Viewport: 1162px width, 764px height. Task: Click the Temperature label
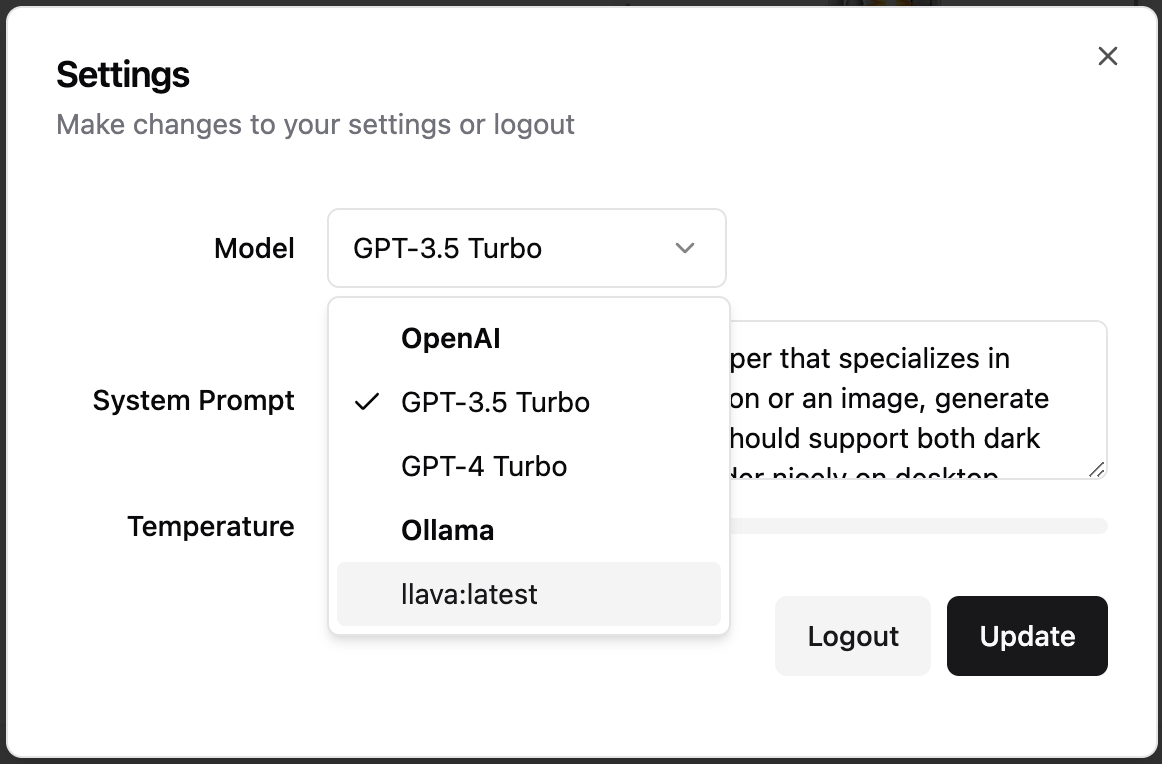pos(210,526)
